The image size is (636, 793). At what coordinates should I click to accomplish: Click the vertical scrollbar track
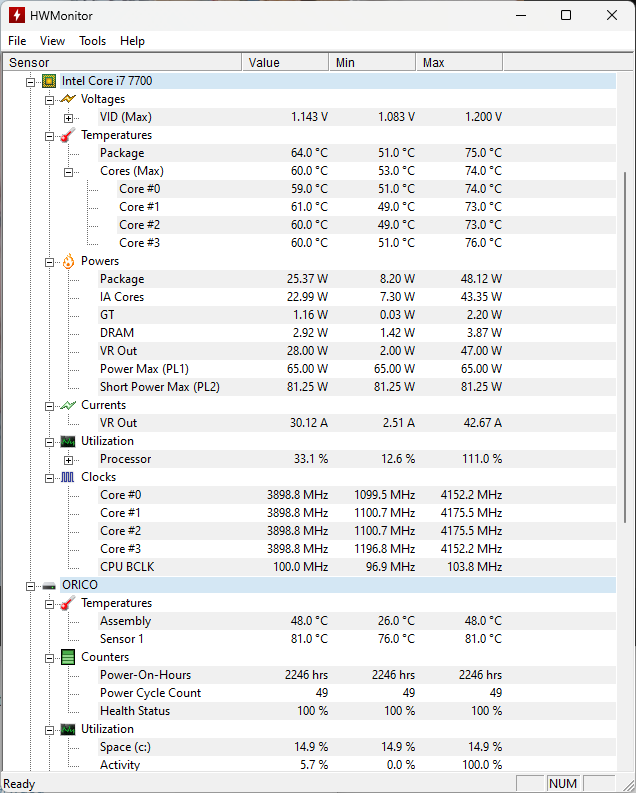pos(626,650)
